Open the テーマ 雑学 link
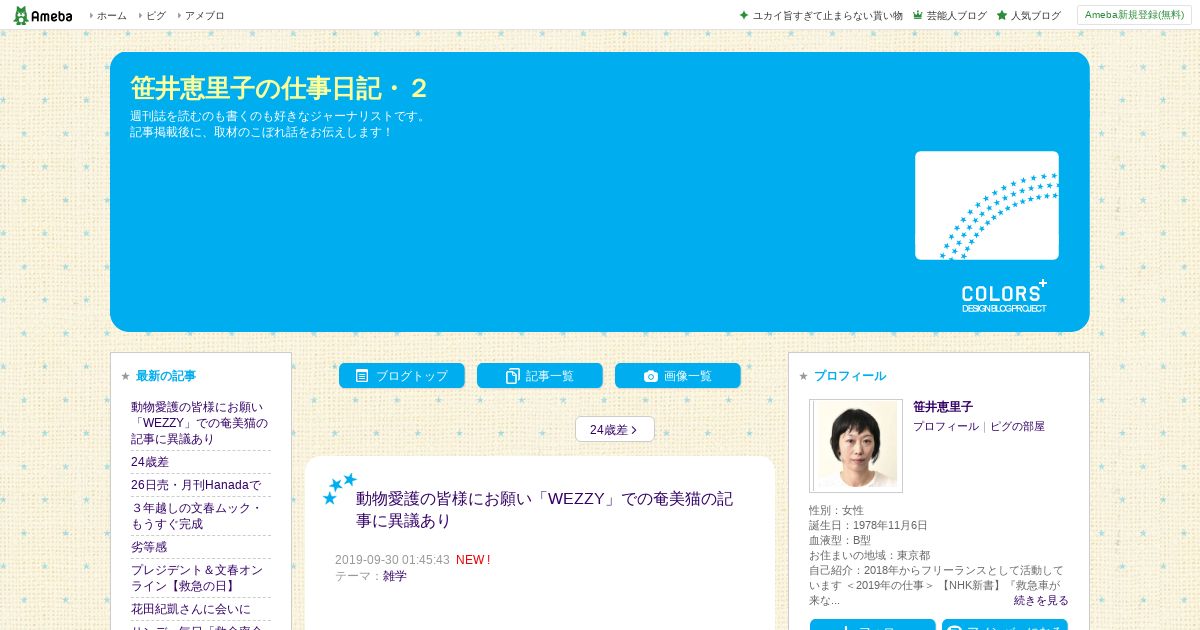The height and width of the screenshot is (630, 1200). pos(395,576)
